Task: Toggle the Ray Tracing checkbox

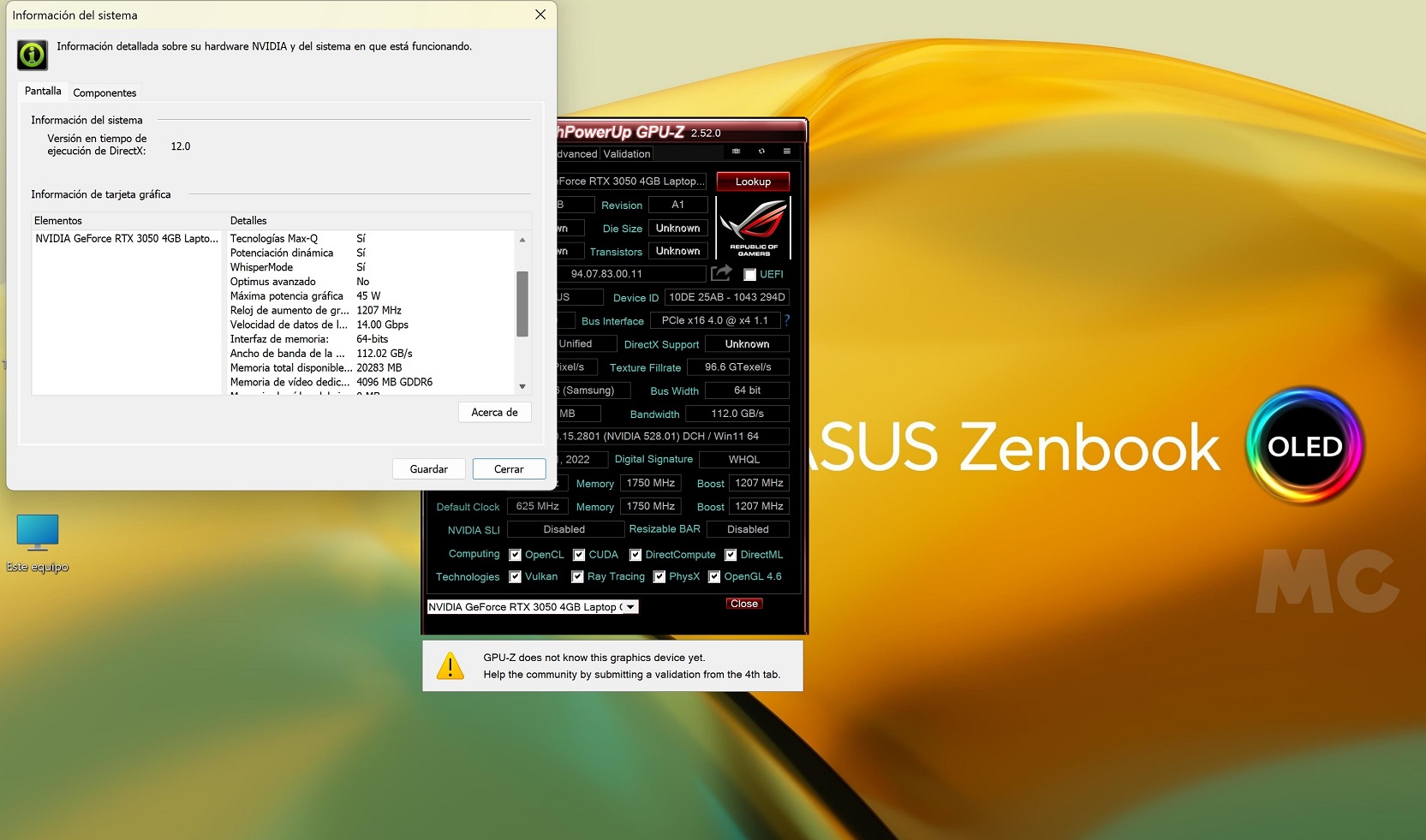Action: (x=577, y=577)
